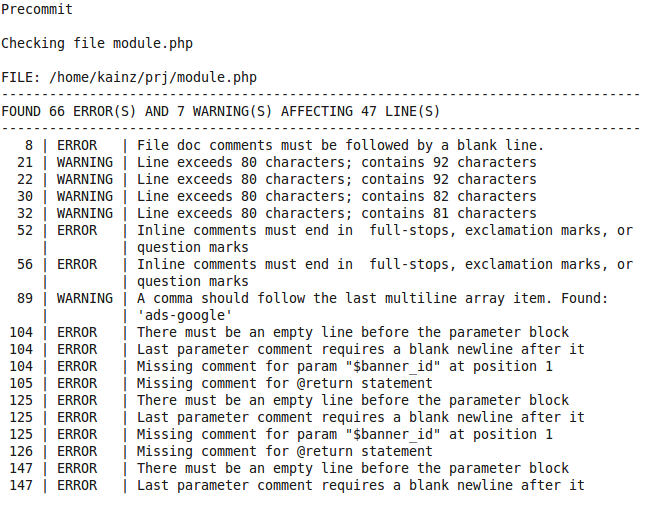Click the line 147 parameter block error
The image size is (663, 506).
352,469
